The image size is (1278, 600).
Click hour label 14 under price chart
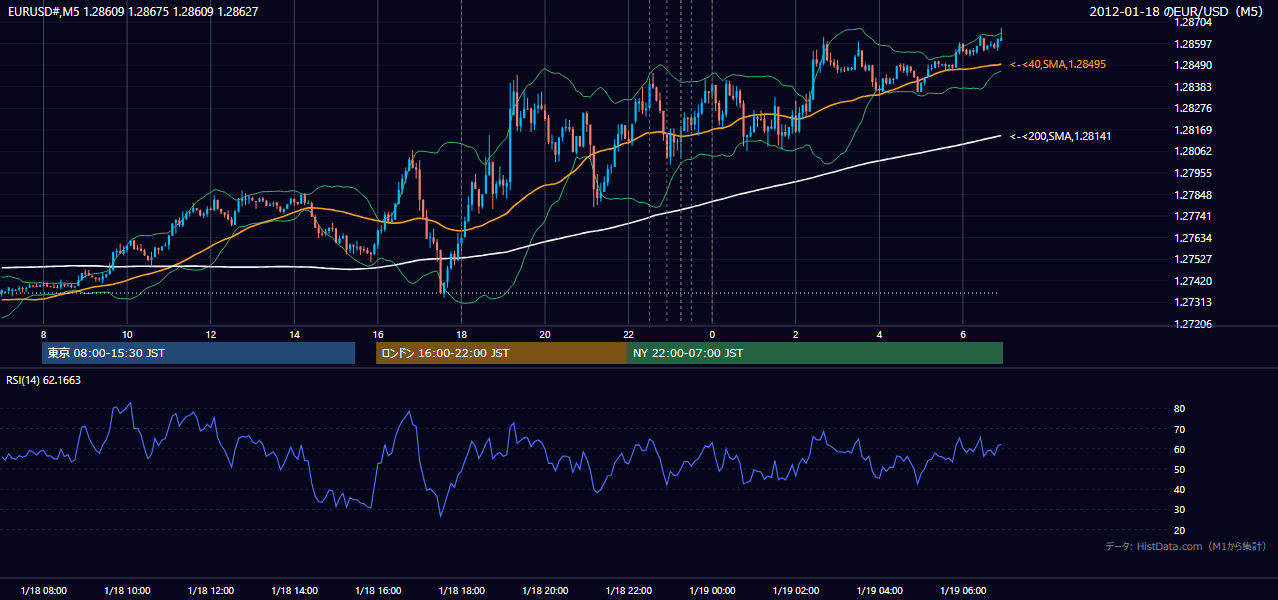tap(294, 333)
